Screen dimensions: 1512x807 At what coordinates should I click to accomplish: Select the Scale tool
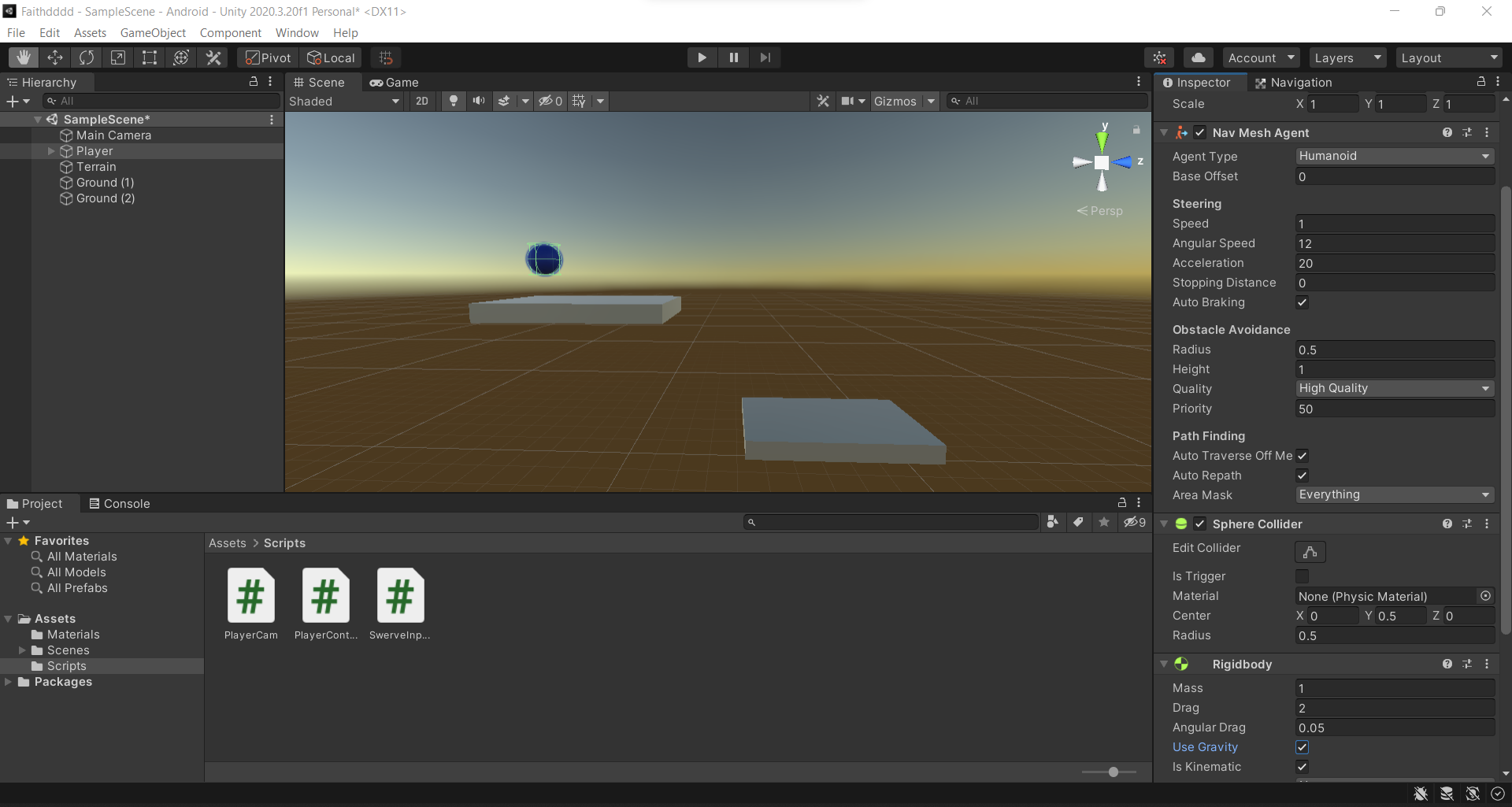tap(118, 57)
